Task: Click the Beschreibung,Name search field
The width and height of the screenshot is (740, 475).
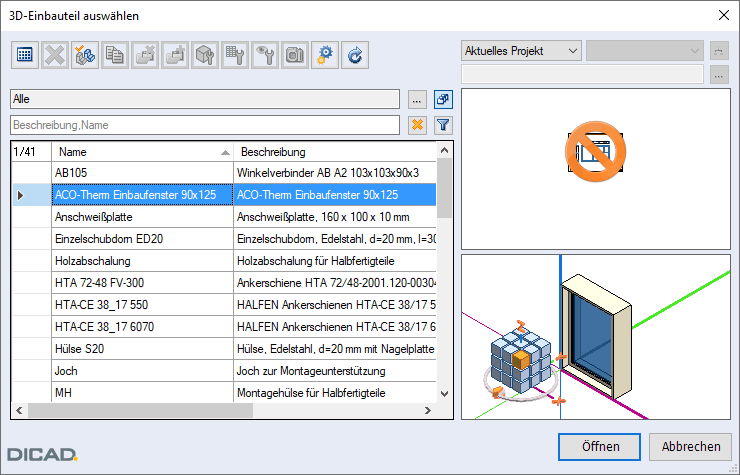Action: click(205, 125)
